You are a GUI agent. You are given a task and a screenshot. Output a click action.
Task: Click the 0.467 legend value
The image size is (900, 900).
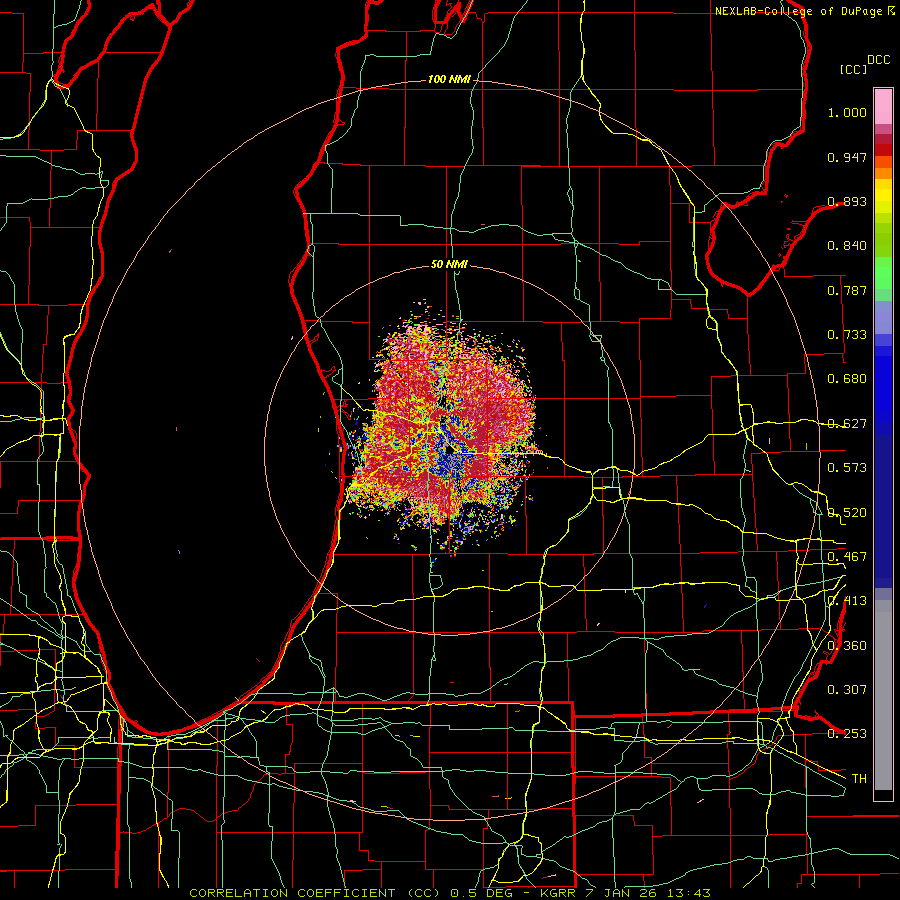pyautogui.click(x=847, y=557)
